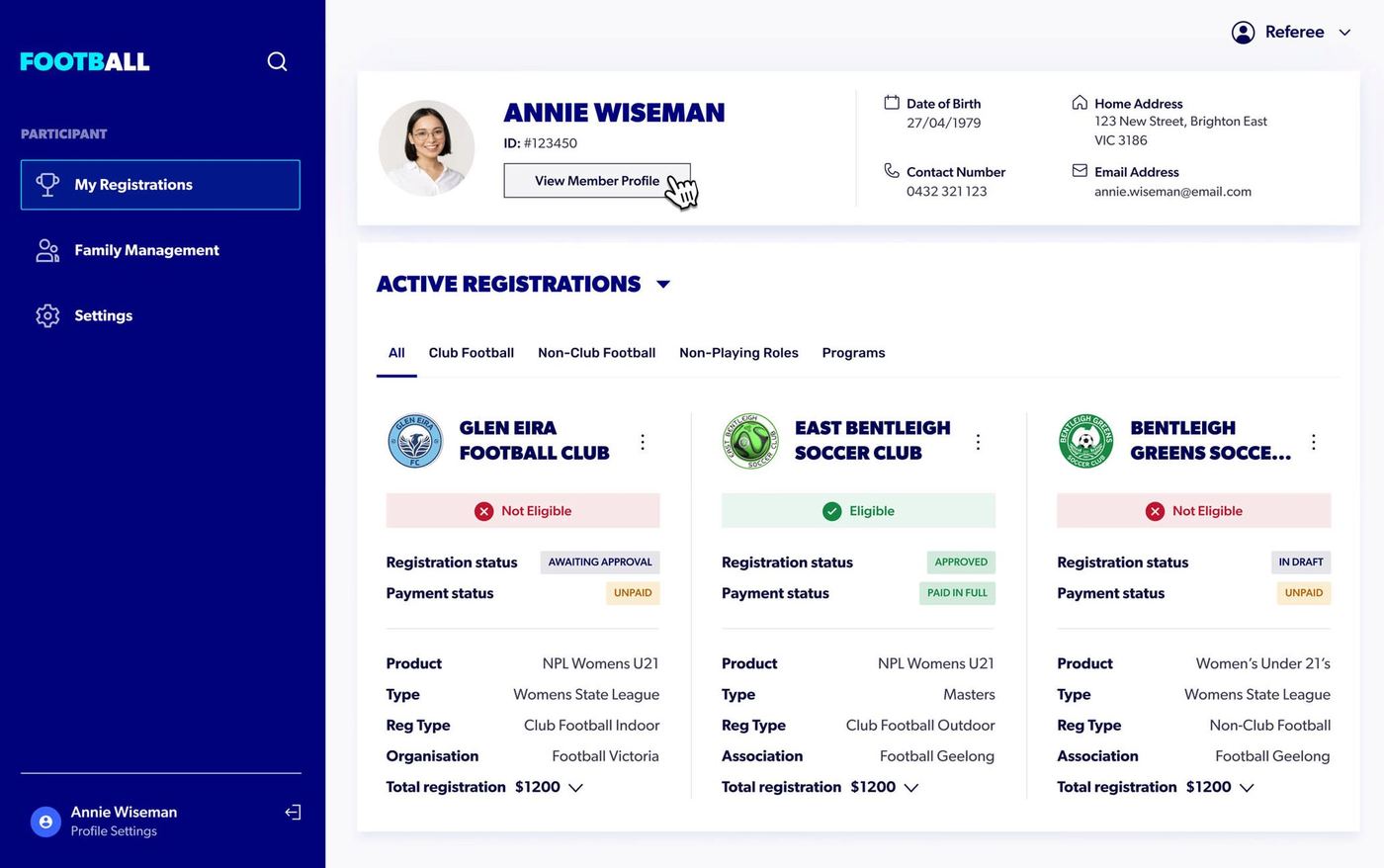Click the contact number 0432 321 123
Screen dimensions: 1384x868
coord(946,192)
